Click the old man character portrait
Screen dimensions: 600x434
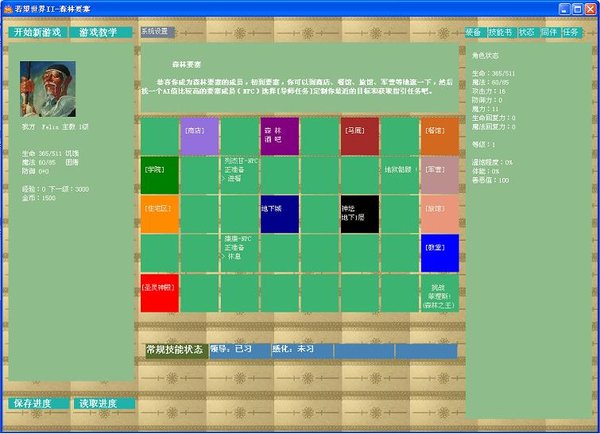tap(48, 89)
